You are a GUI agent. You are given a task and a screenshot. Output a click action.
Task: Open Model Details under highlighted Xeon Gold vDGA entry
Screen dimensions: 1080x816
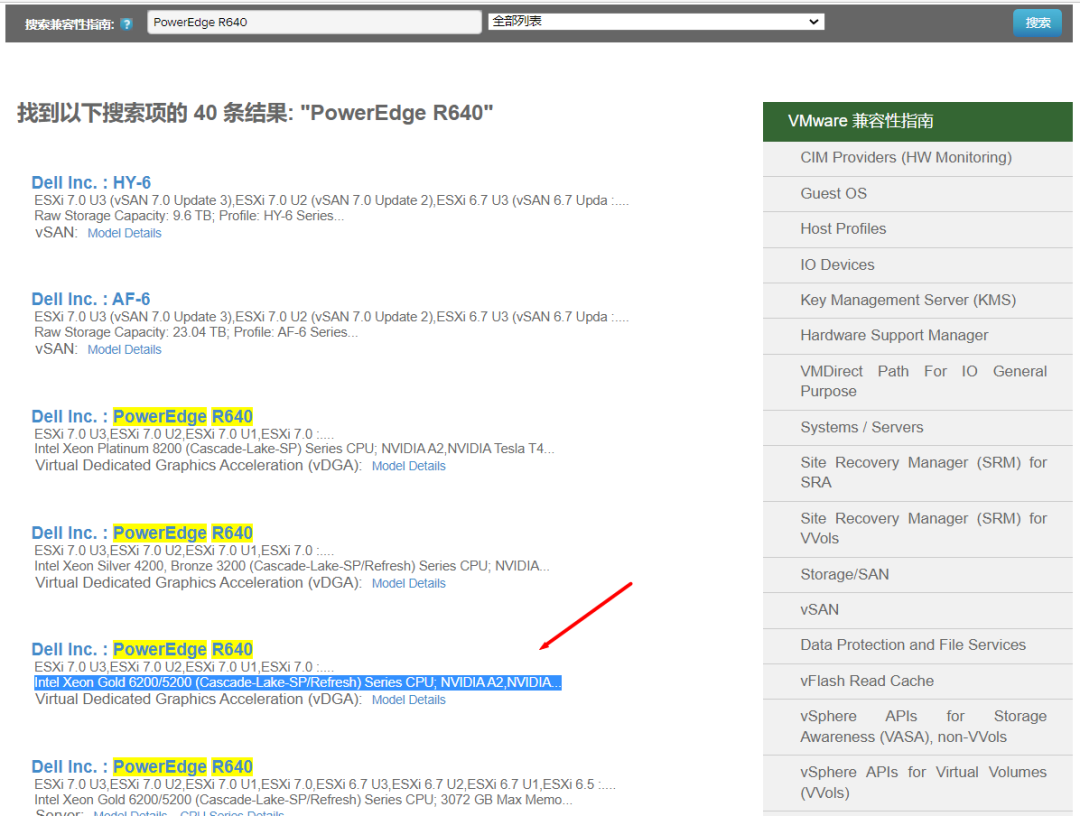pos(408,699)
